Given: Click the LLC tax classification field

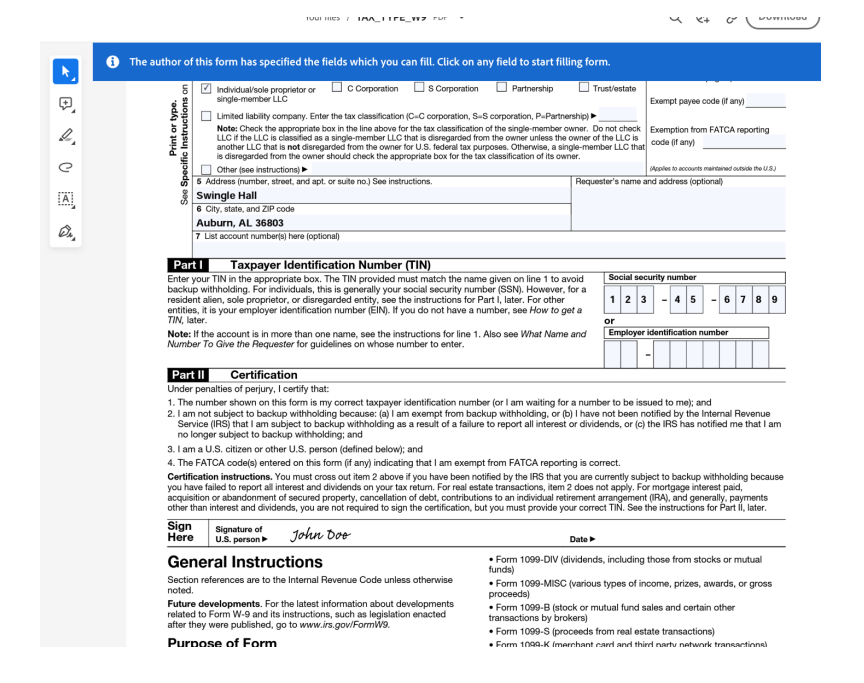Looking at the screenshot, I should coord(618,115).
